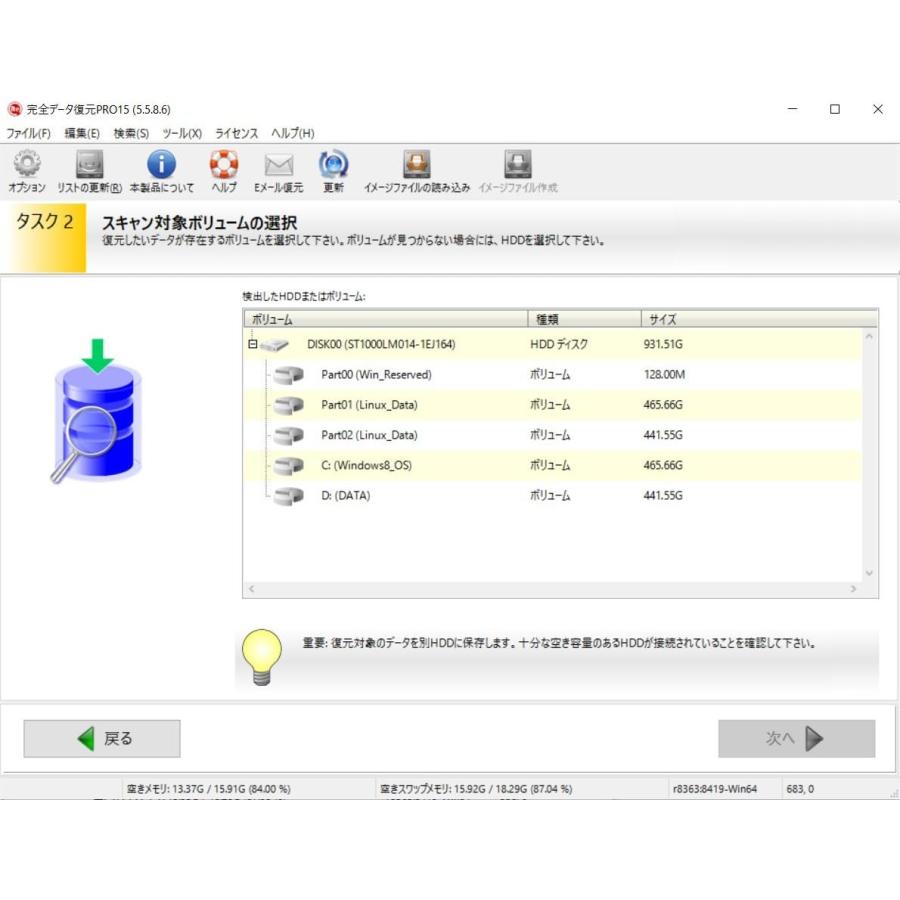Collapse the DISK00 tree node
Viewport: 900px width, 900px height.
coord(253,344)
